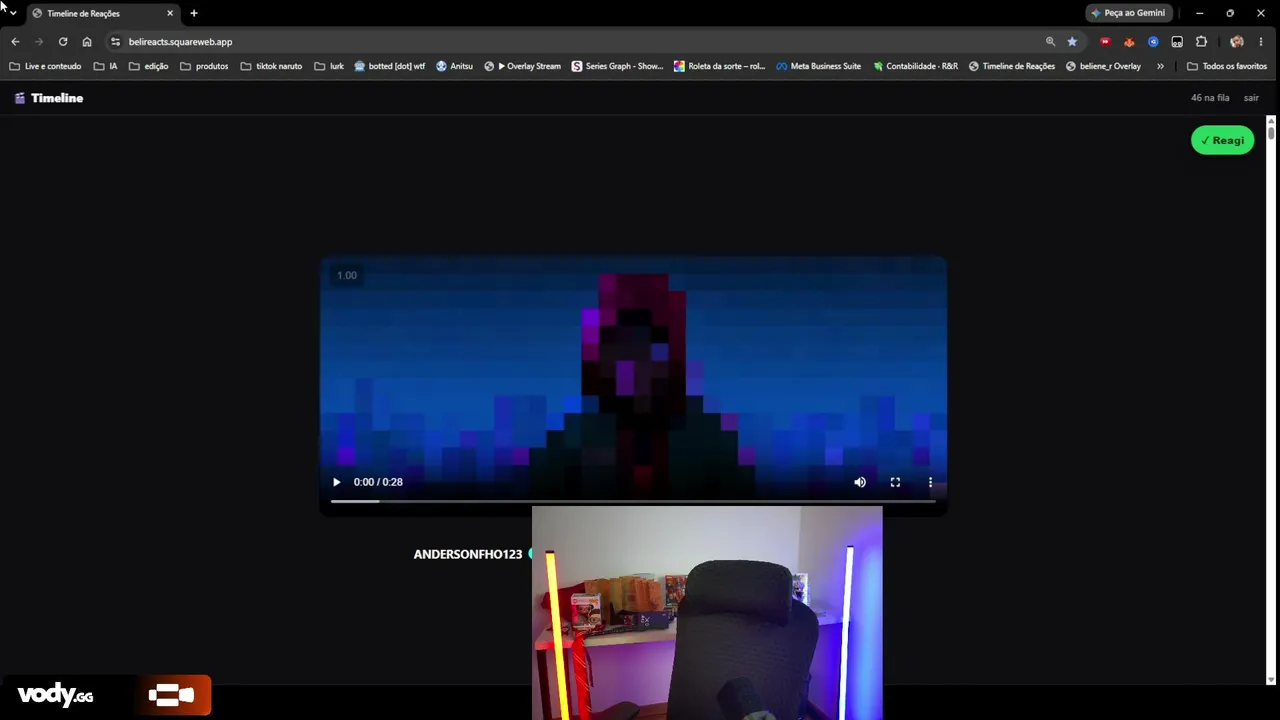Viewport: 1280px width, 720px height.
Task: Open the tab search dropdown arrow
Action: point(12,13)
